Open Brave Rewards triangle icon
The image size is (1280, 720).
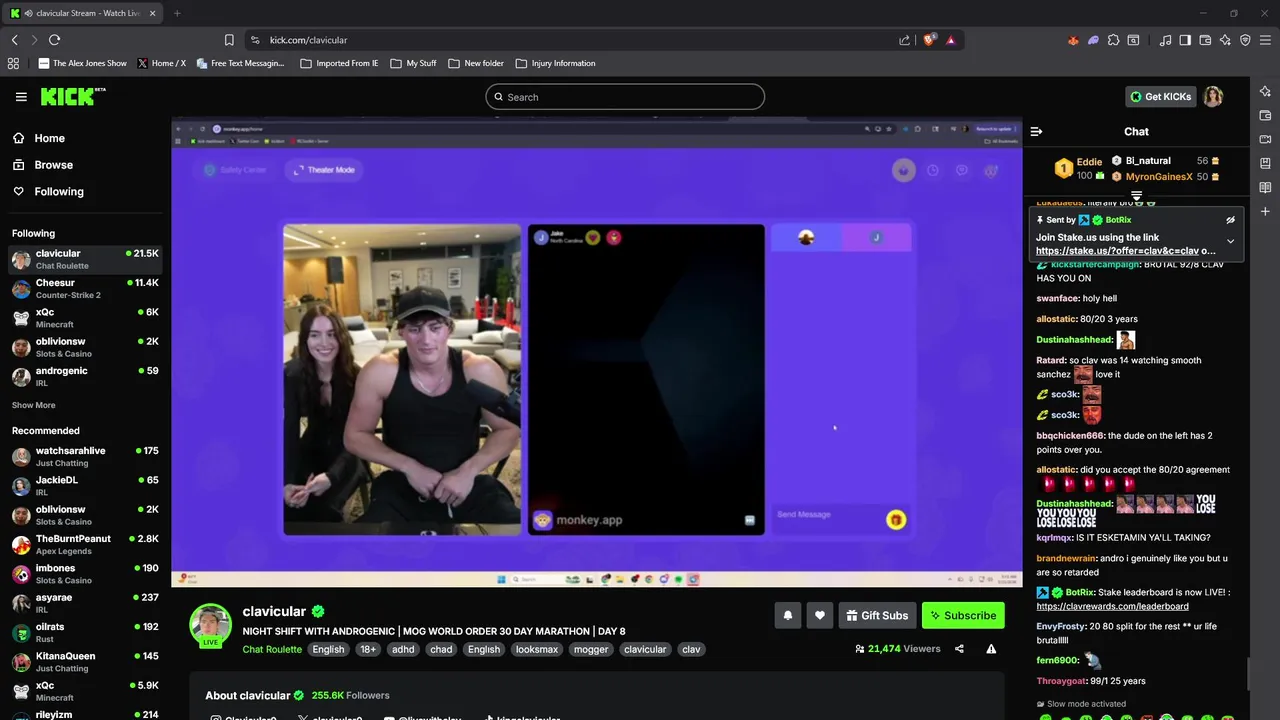coord(950,40)
